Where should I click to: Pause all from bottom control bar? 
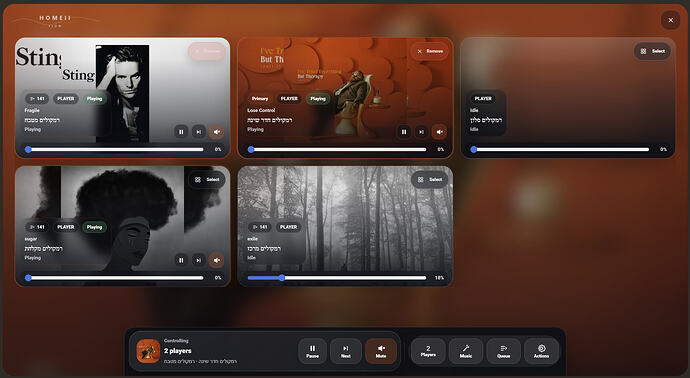click(x=312, y=351)
